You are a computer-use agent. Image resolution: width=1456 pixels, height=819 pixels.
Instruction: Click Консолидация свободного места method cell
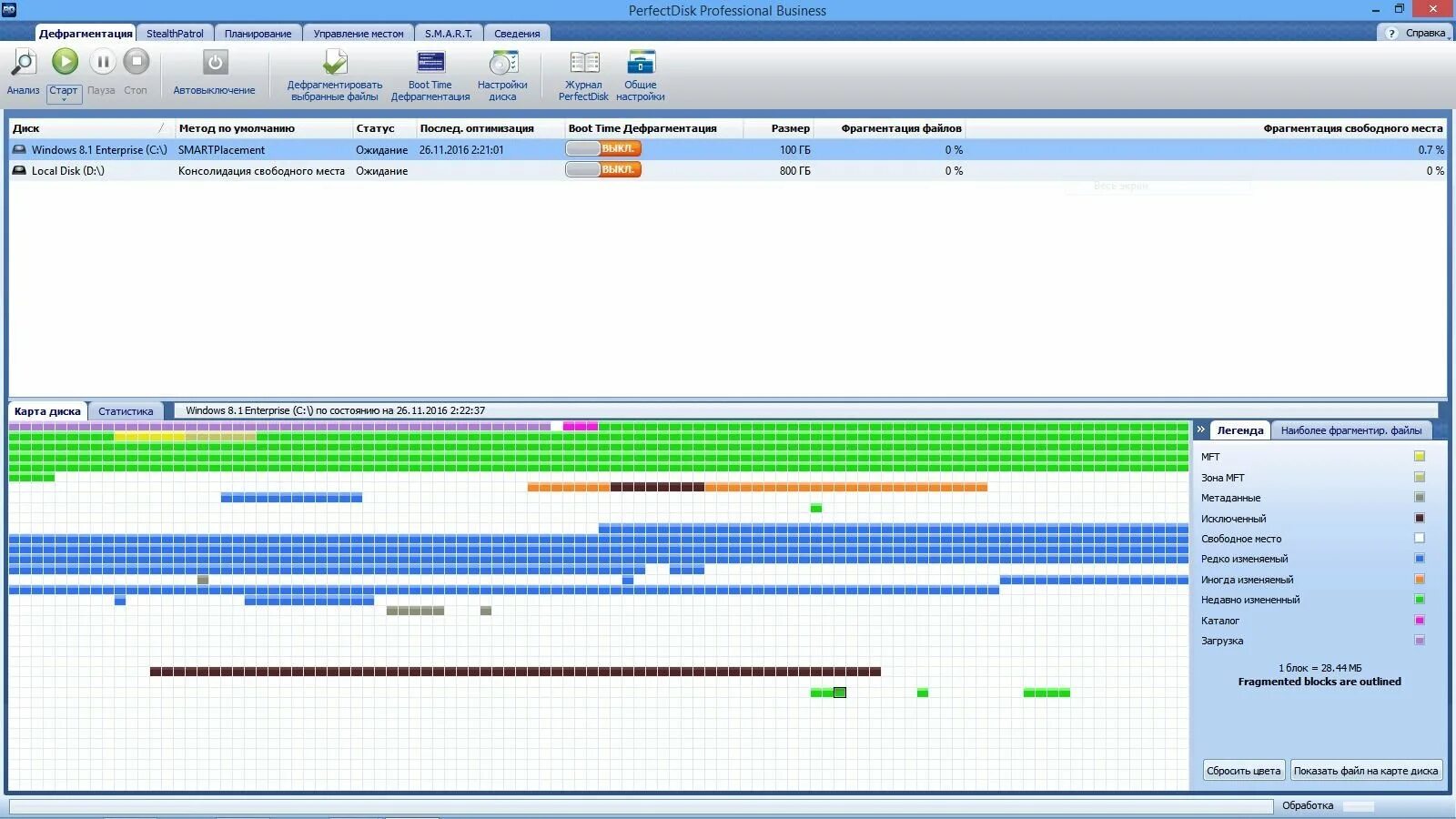click(x=261, y=170)
